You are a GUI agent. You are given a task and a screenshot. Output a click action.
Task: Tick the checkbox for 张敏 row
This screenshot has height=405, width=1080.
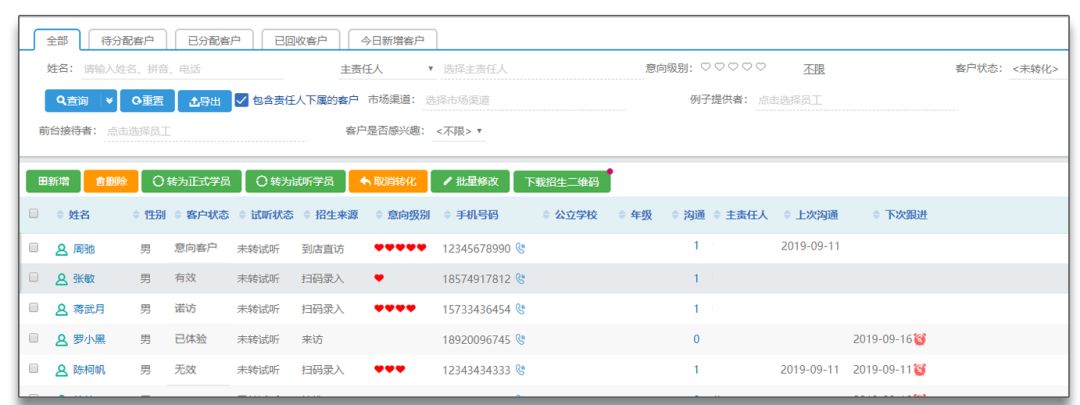tap(34, 278)
